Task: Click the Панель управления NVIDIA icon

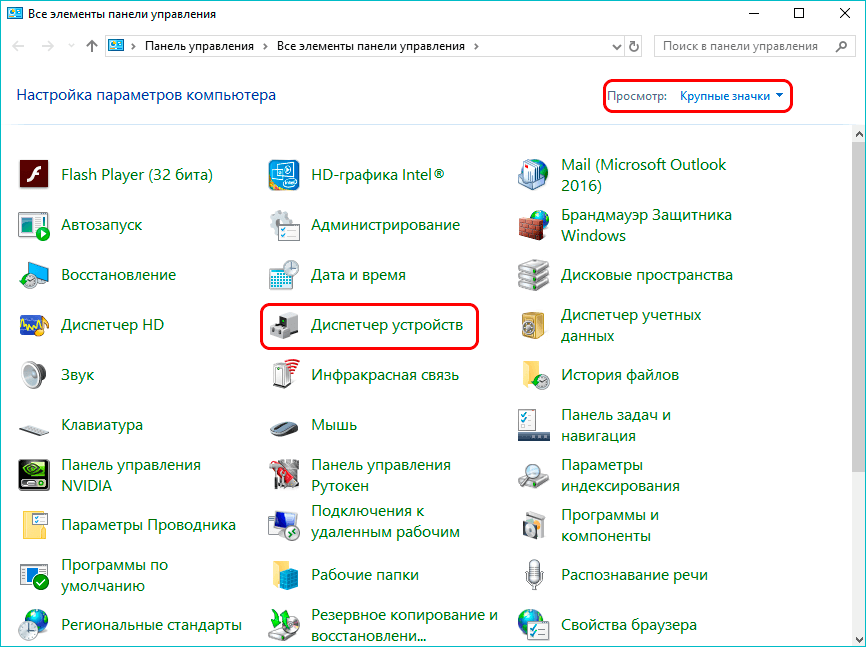Action: point(34,475)
